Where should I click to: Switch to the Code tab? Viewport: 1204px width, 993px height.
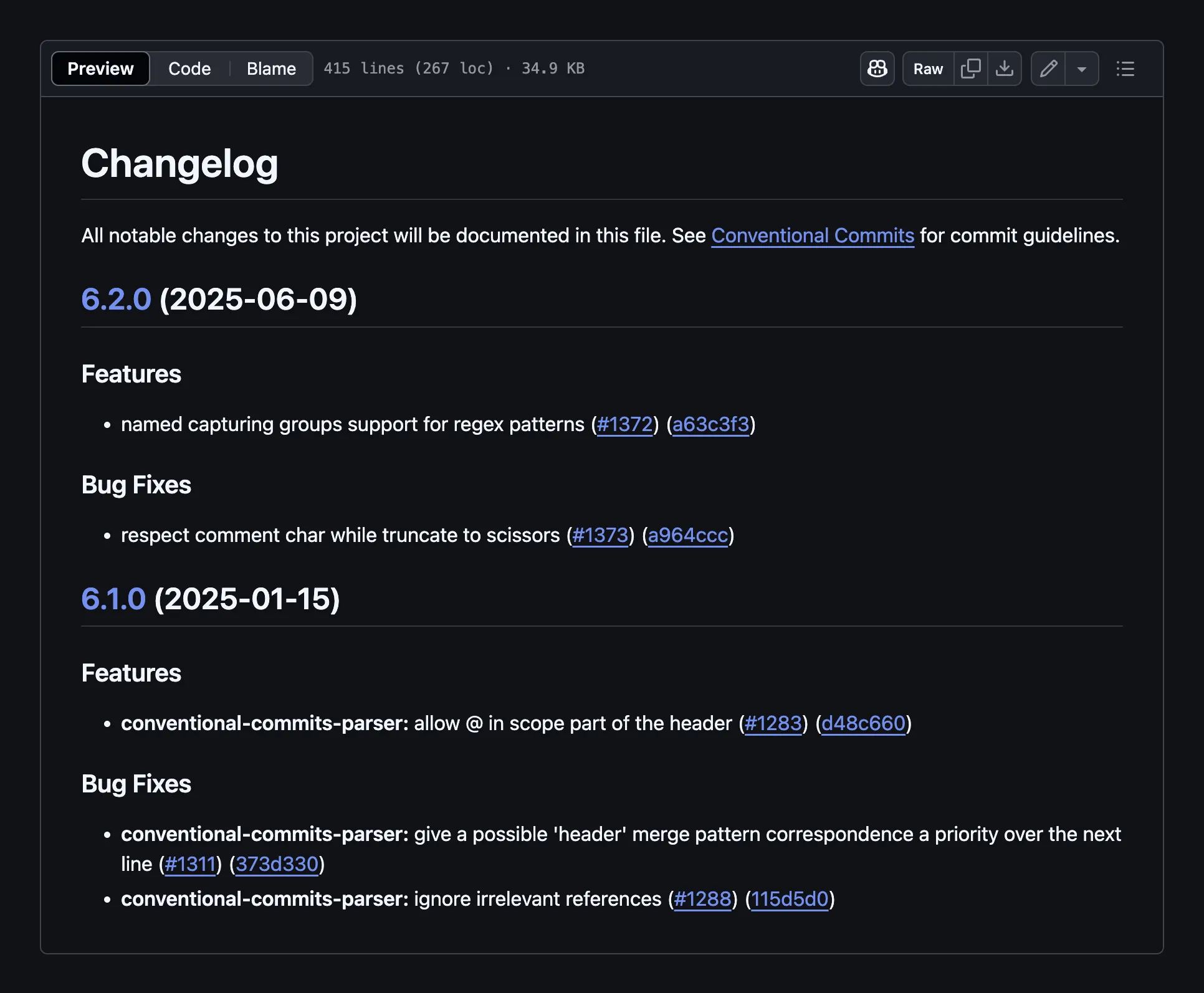tap(189, 69)
